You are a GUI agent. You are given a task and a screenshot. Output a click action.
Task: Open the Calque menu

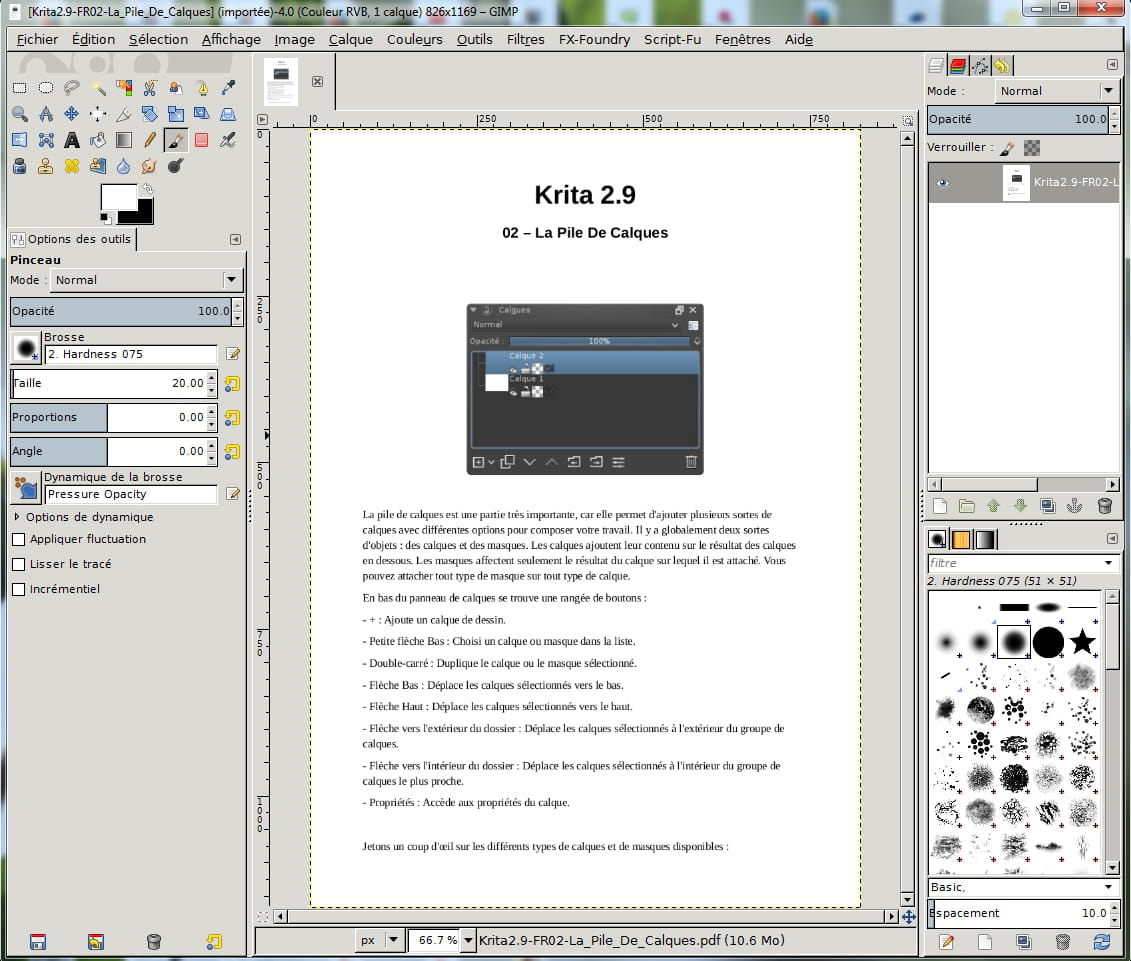point(351,39)
